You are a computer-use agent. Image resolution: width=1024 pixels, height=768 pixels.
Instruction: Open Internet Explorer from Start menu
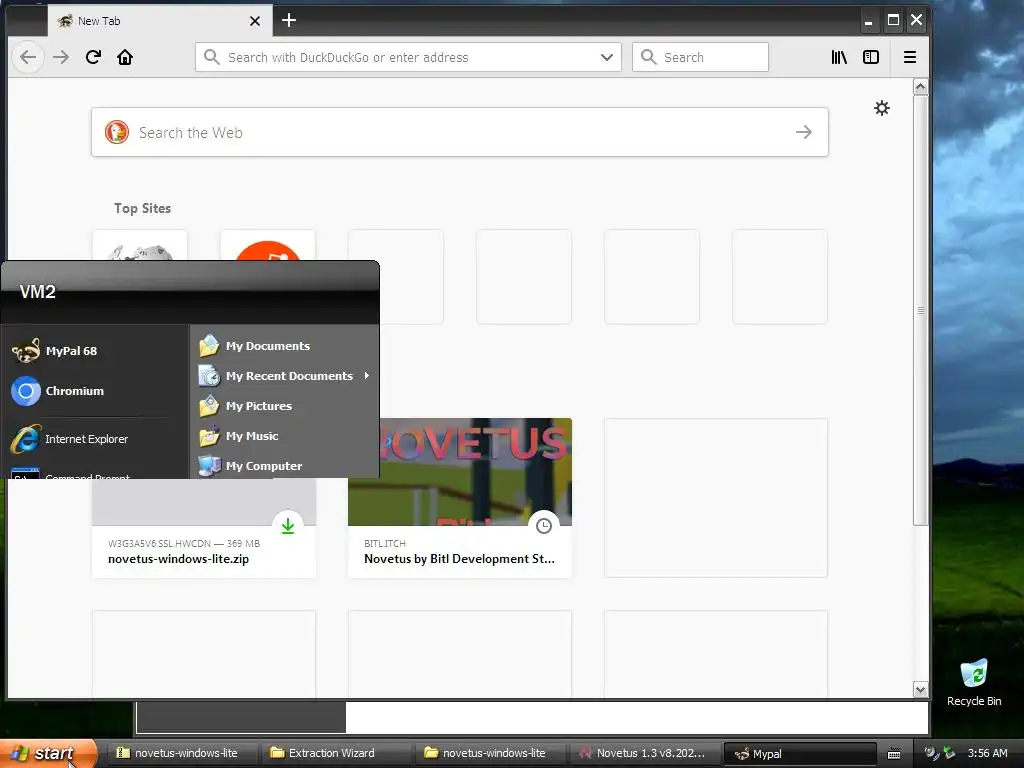94,439
